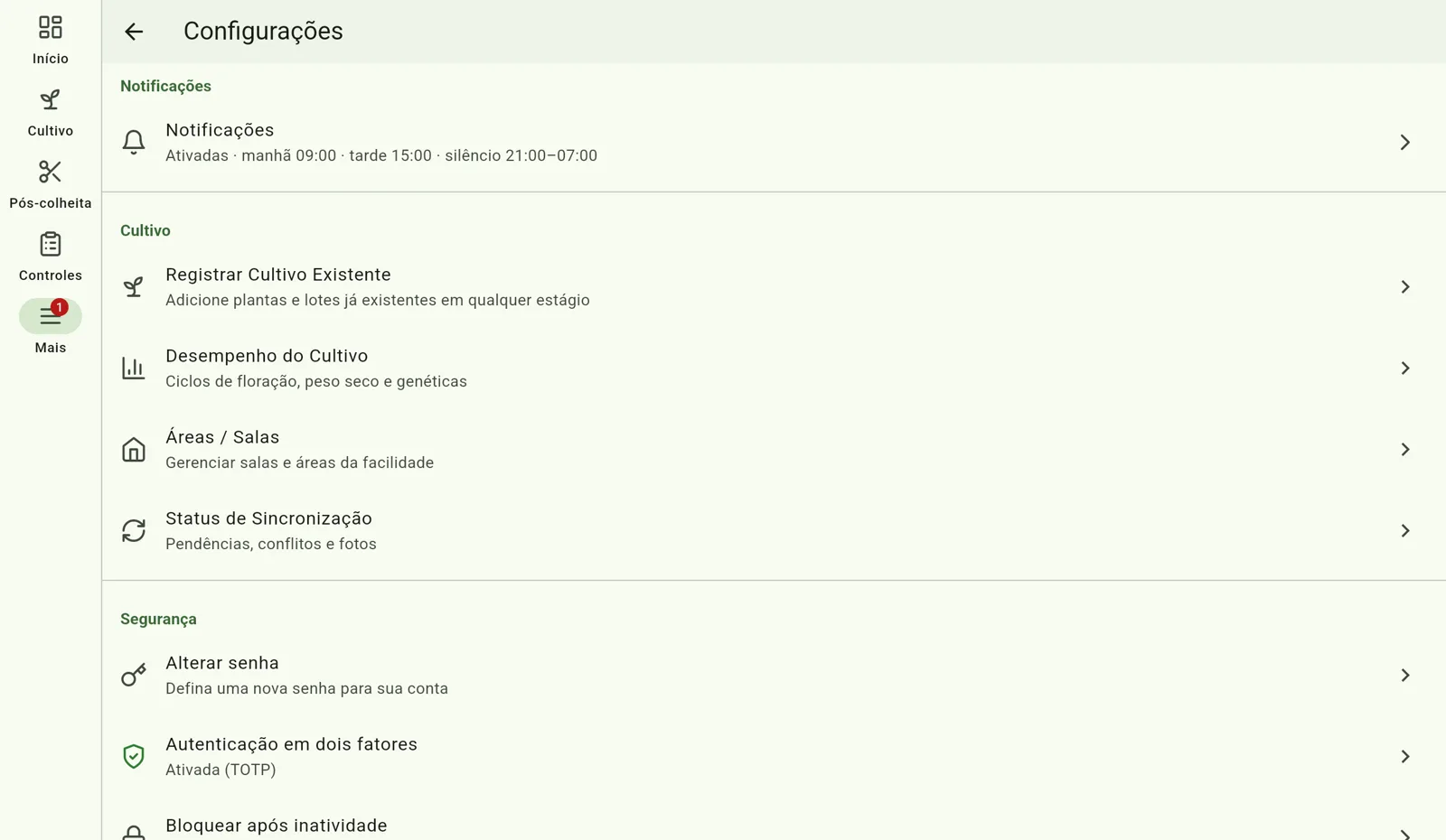Open the Controles clipboard icon
This screenshot has width=1446, height=840.
[x=51, y=244]
